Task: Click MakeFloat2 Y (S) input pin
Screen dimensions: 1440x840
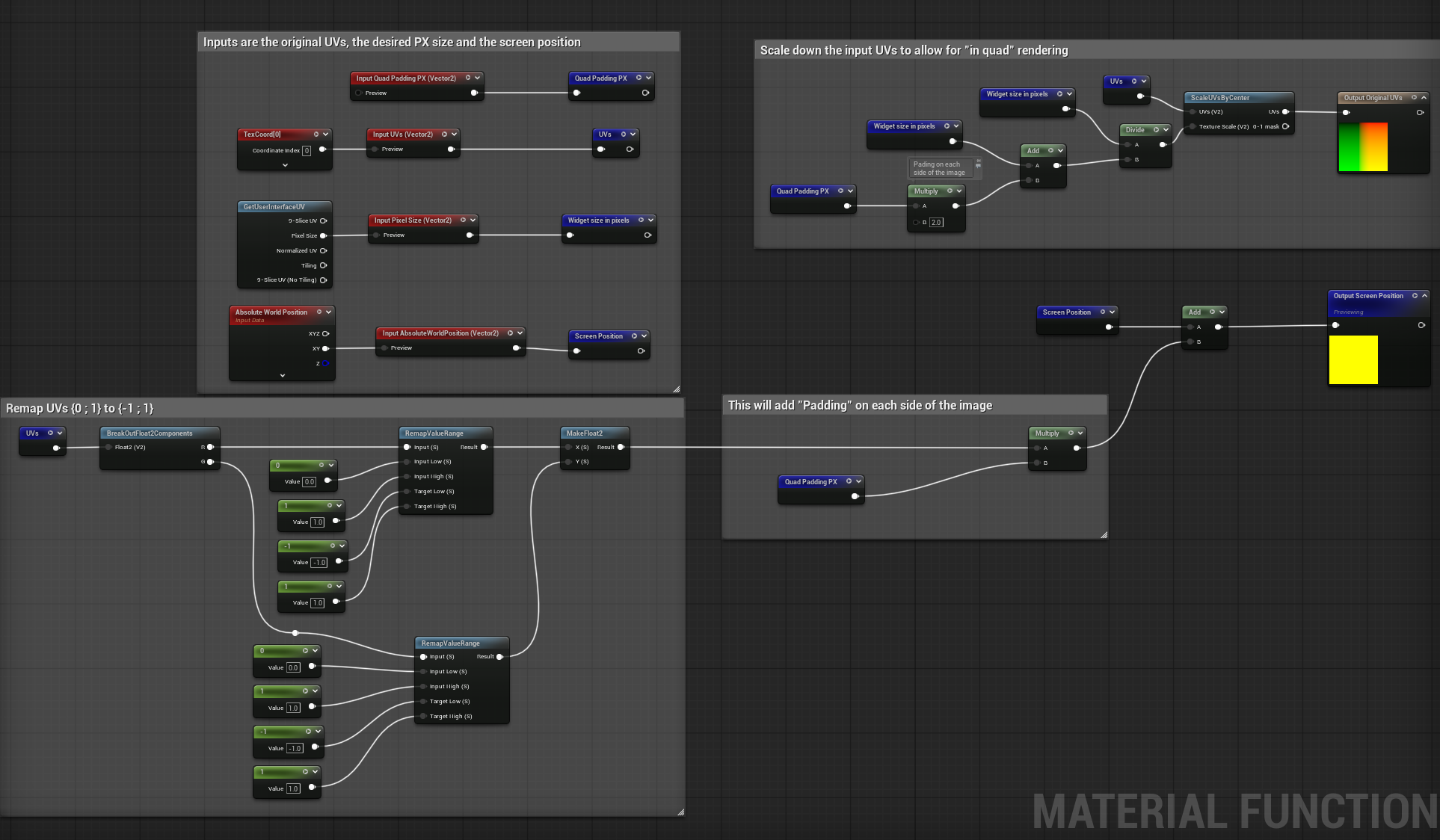Action: tap(570, 462)
